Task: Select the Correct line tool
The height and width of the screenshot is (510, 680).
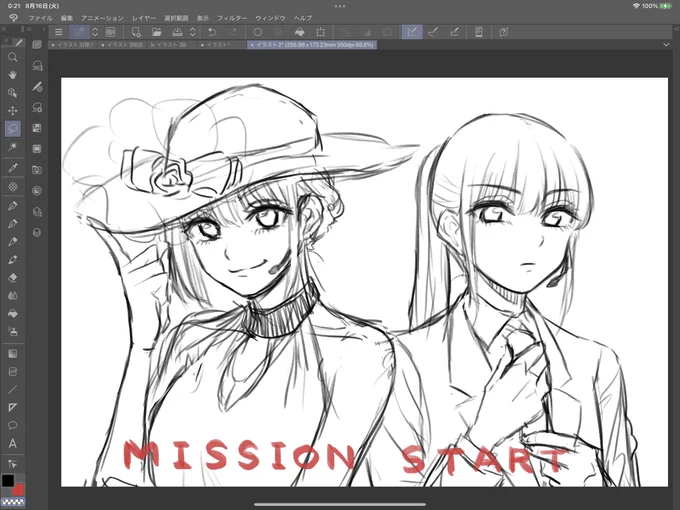Action: [13, 464]
